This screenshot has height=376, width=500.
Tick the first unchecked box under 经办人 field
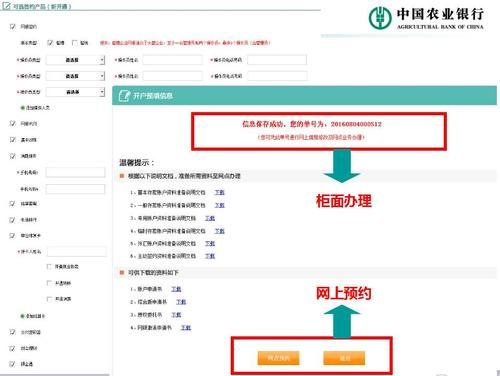coord(49,266)
